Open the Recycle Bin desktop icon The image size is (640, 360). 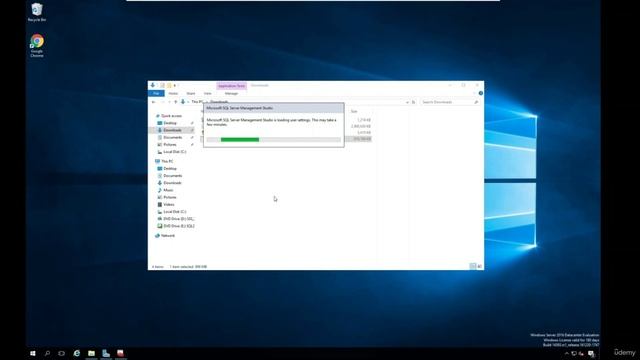pyautogui.click(x=37, y=12)
